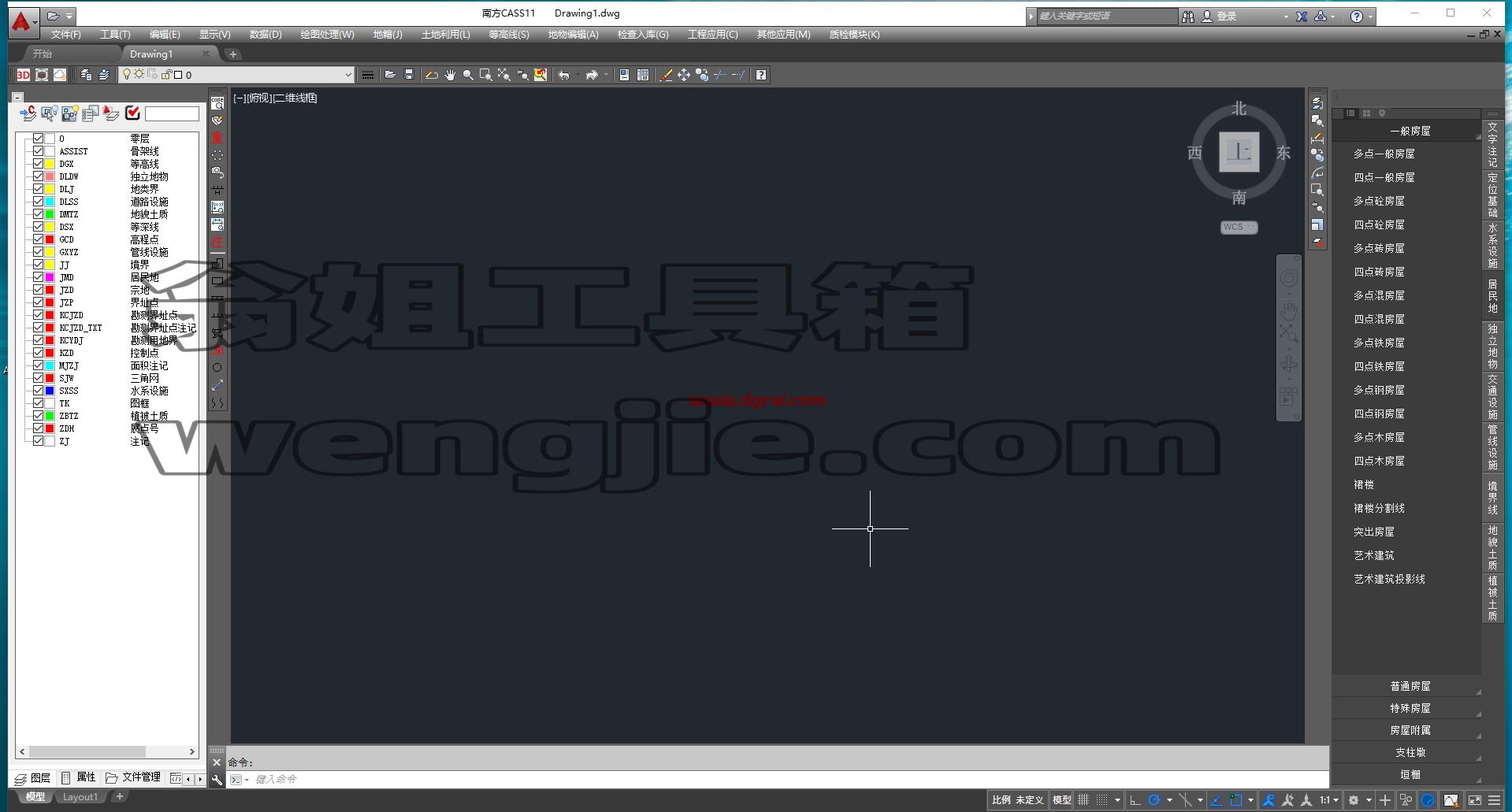This screenshot has width=1512, height=812.
Task: Toggle ortho mode in status bar
Action: click(x=1135, y=800)
